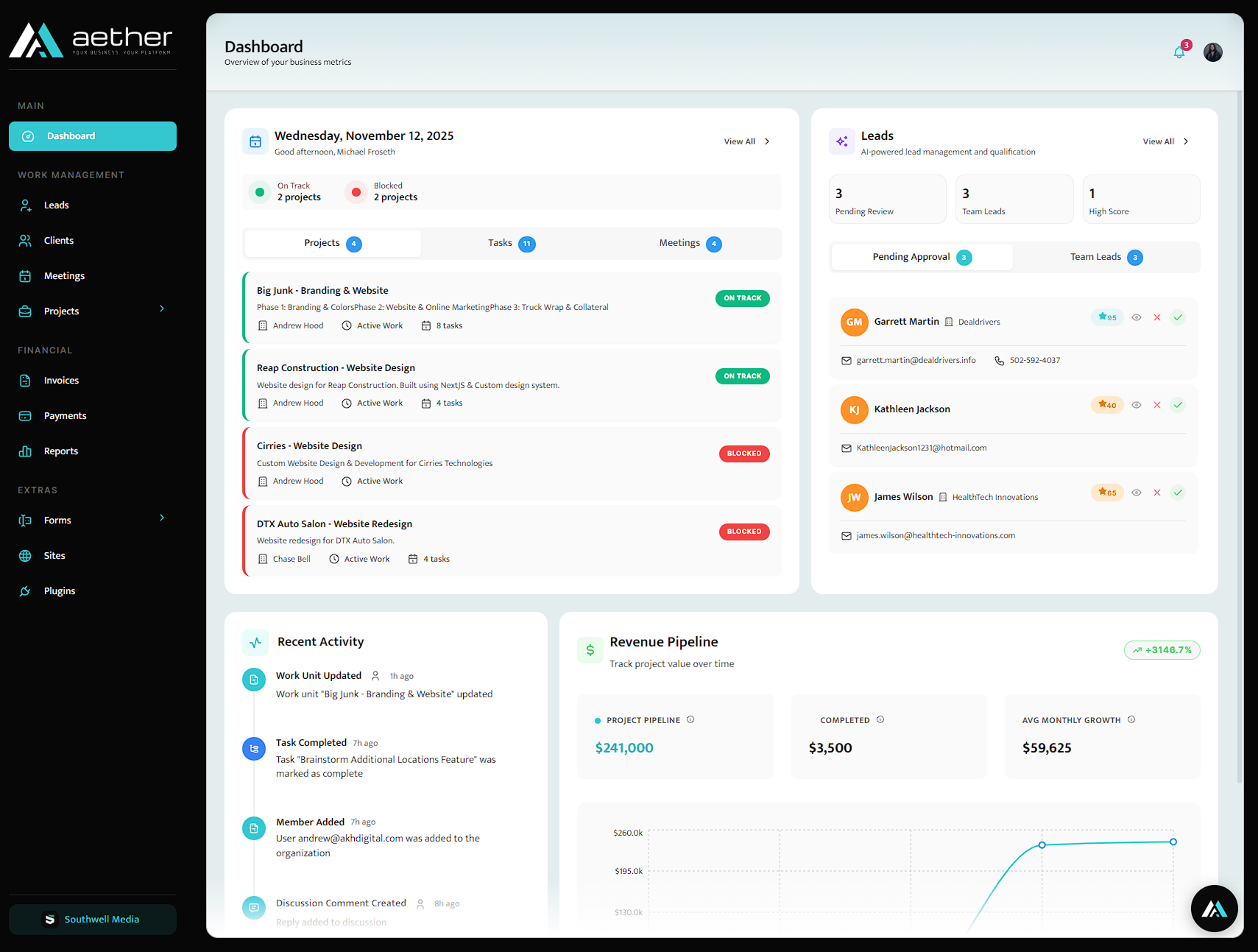Click the +3146.7% growth badge

(1162, 650)
